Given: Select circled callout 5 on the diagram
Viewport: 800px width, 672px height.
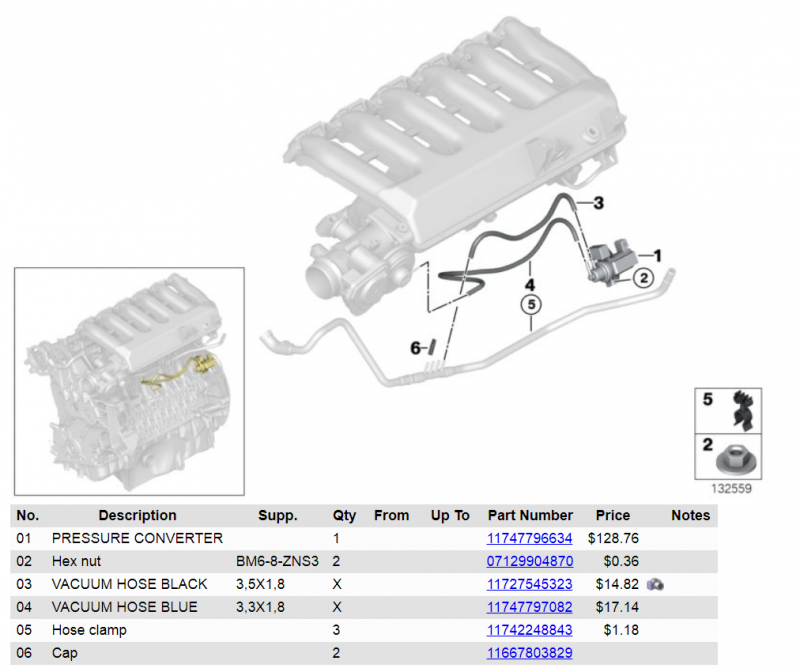Looking at the screenshot, I should [530, 304].
